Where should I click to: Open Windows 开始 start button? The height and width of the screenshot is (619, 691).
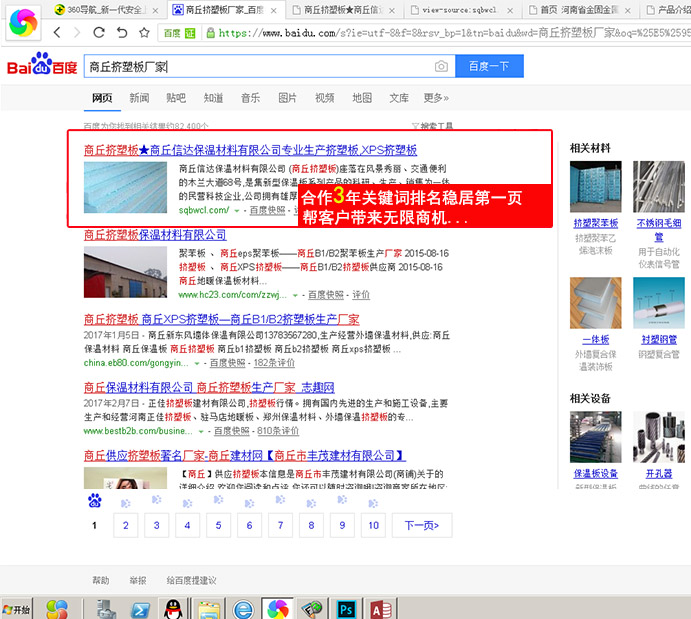pyautogui.click(x=16, y=609)
